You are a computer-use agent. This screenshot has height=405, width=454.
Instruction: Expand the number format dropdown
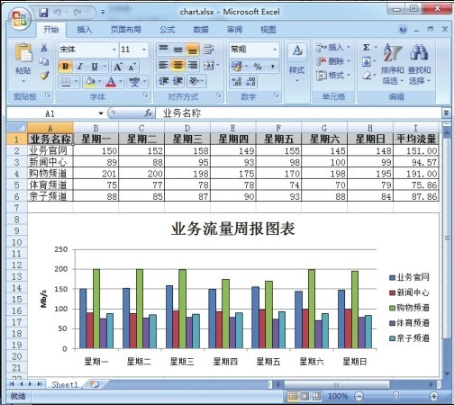(275, 50)
